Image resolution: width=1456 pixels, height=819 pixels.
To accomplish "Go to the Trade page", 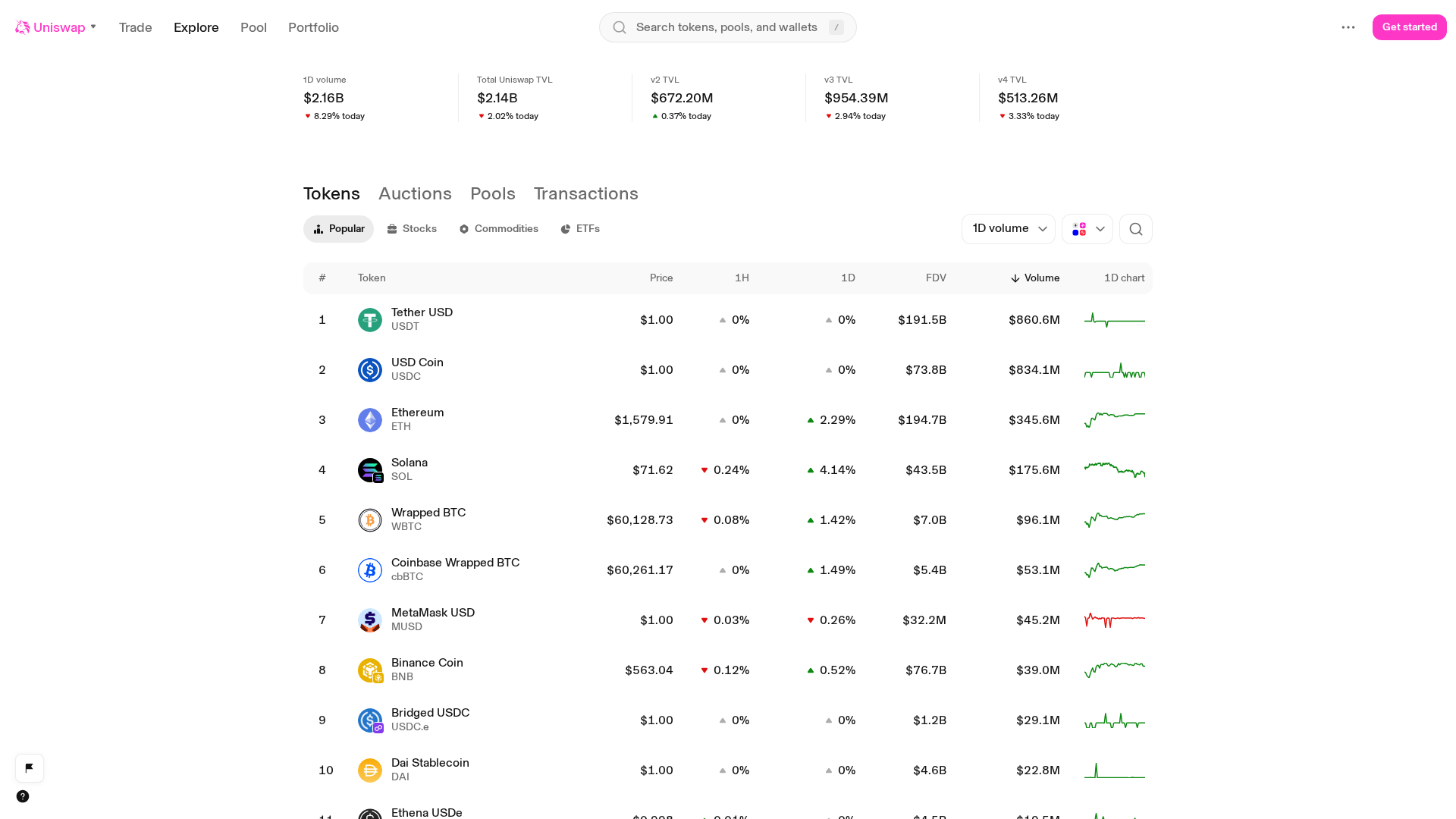I will tap(136, 27).
